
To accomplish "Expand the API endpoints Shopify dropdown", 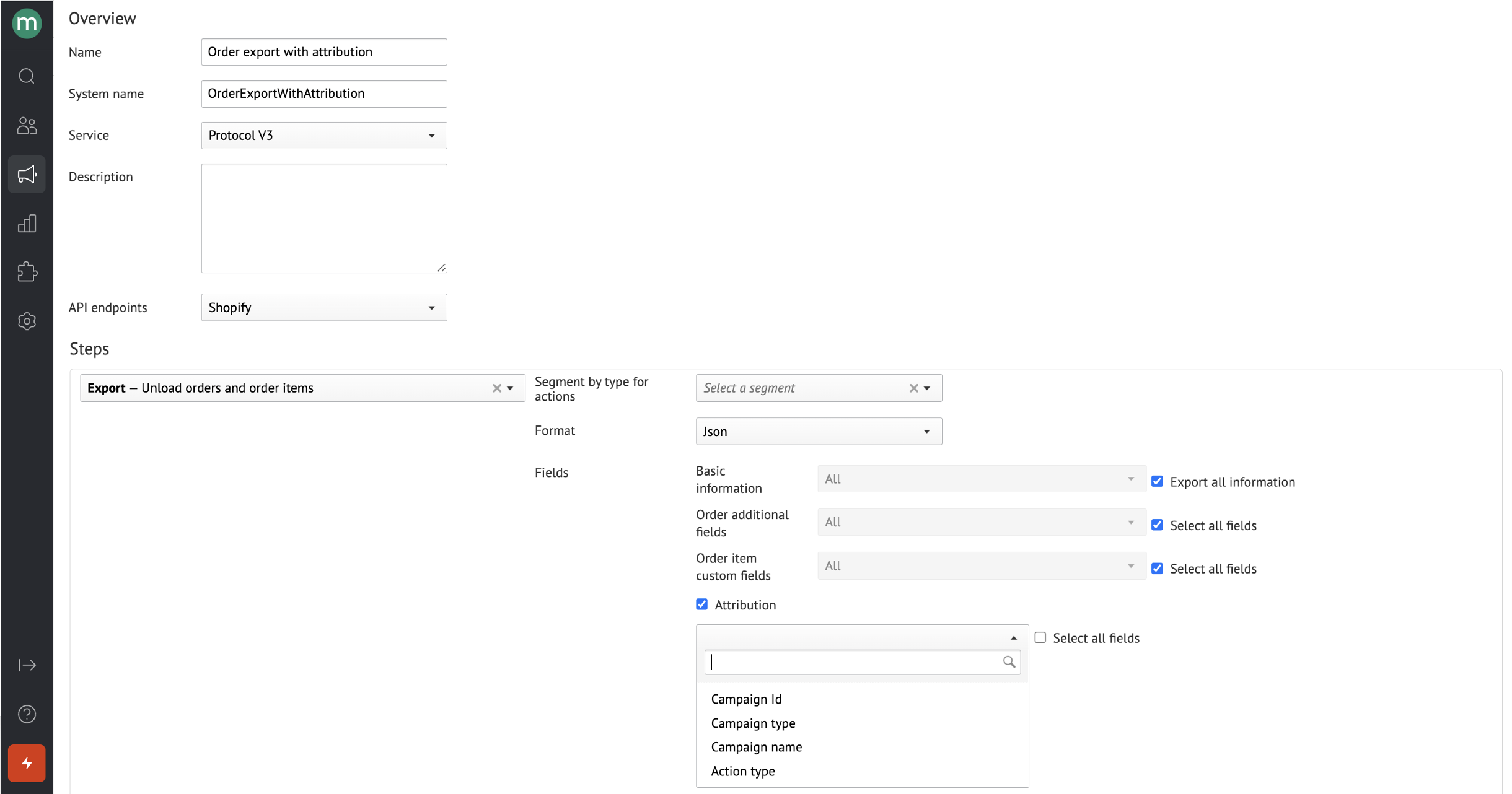I will tap(431, 307).
